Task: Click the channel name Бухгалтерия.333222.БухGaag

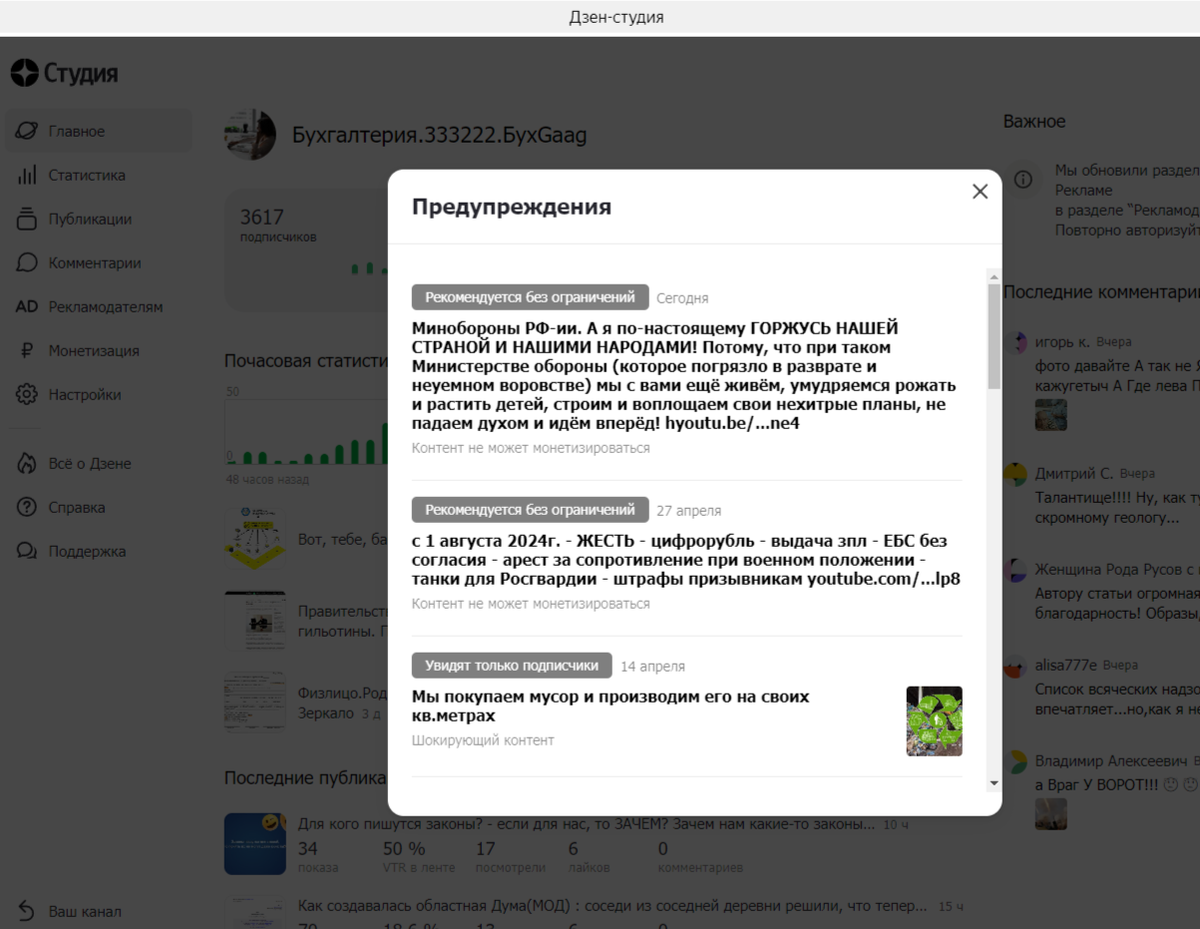Action: click(x=439, y=134)
